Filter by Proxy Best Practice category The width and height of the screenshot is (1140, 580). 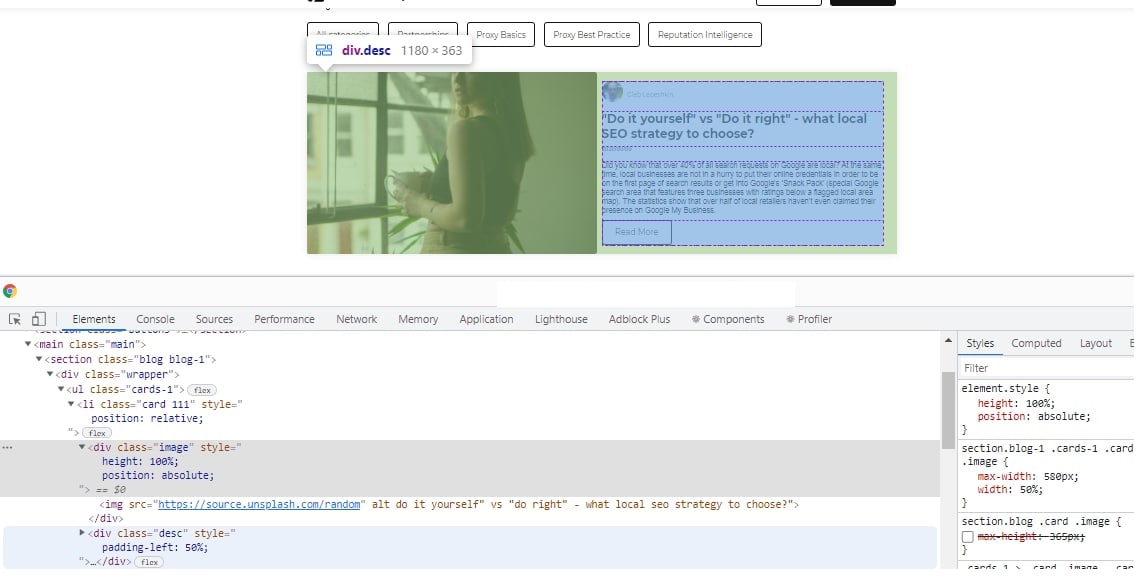[592, 35]
